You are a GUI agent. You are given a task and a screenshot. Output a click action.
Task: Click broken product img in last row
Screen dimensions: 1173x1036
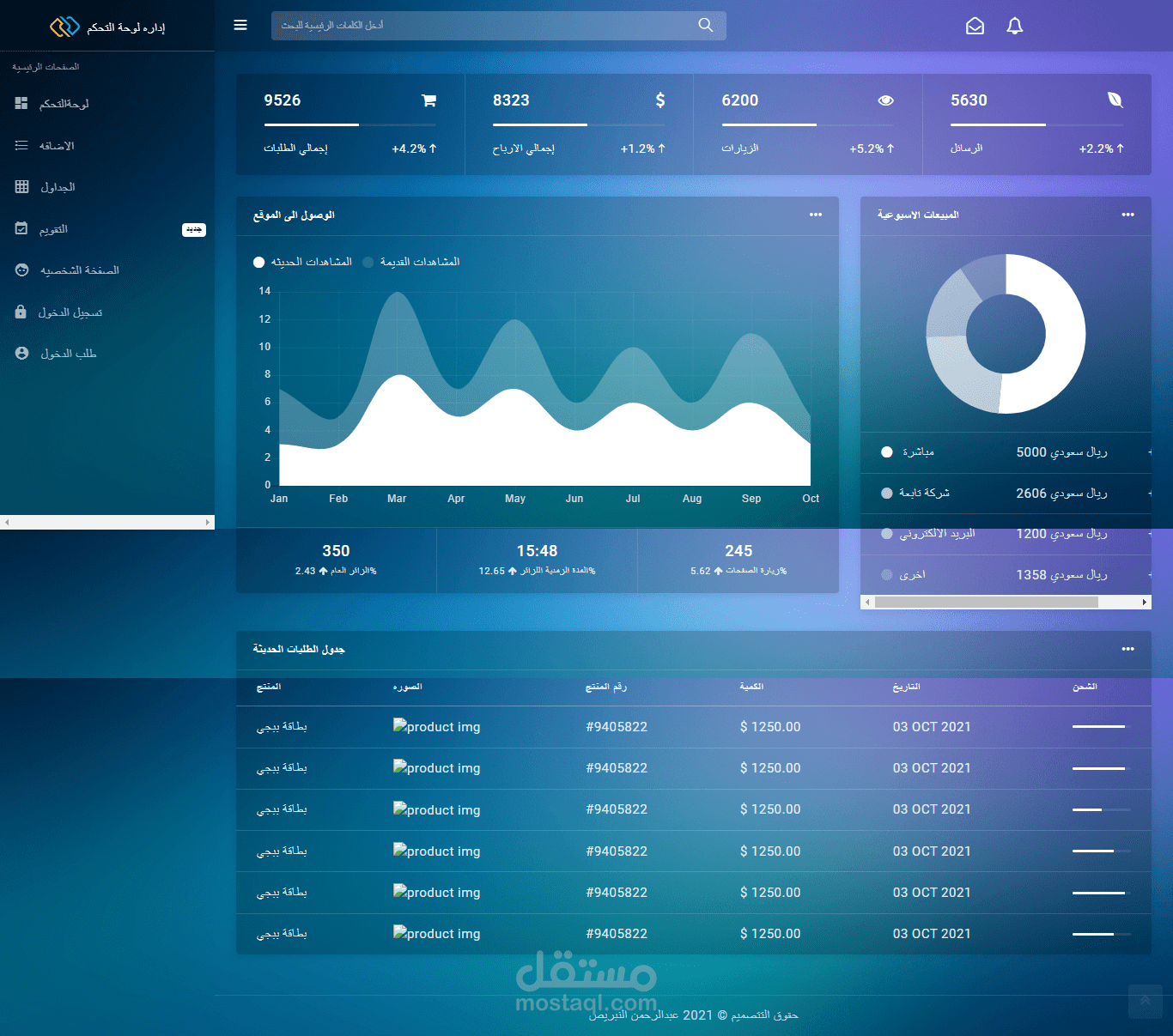click(437, 933)
